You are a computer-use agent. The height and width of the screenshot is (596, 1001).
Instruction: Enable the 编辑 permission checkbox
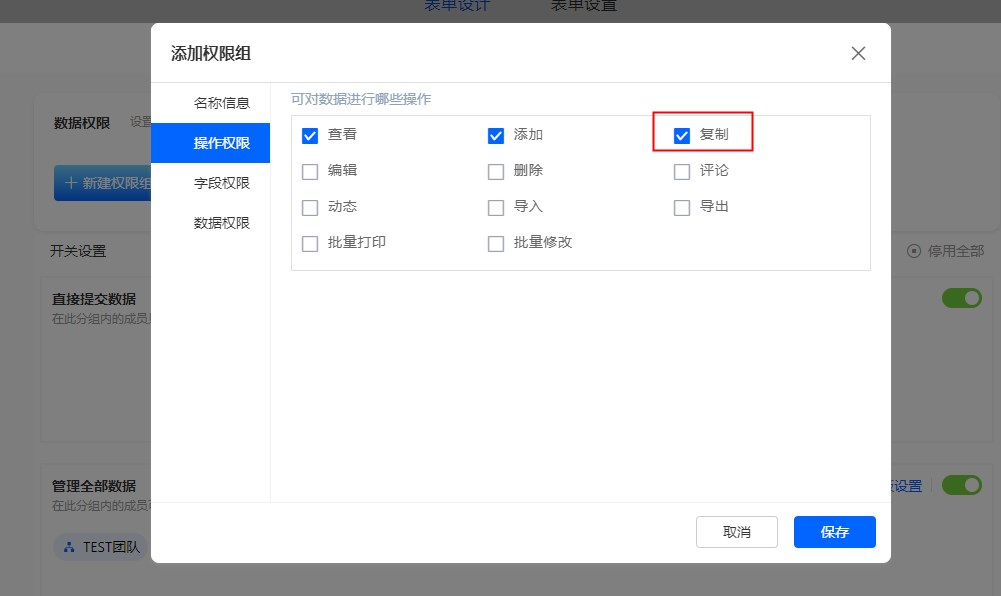tap(310, 171)
